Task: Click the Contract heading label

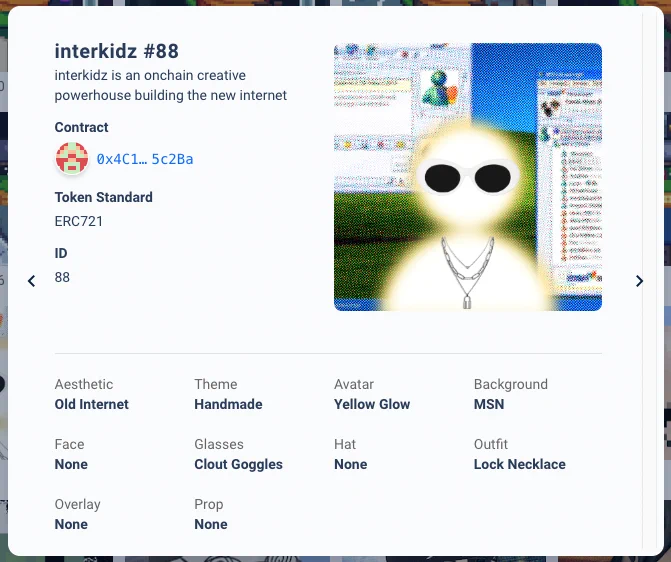Action: coord(81,127)
